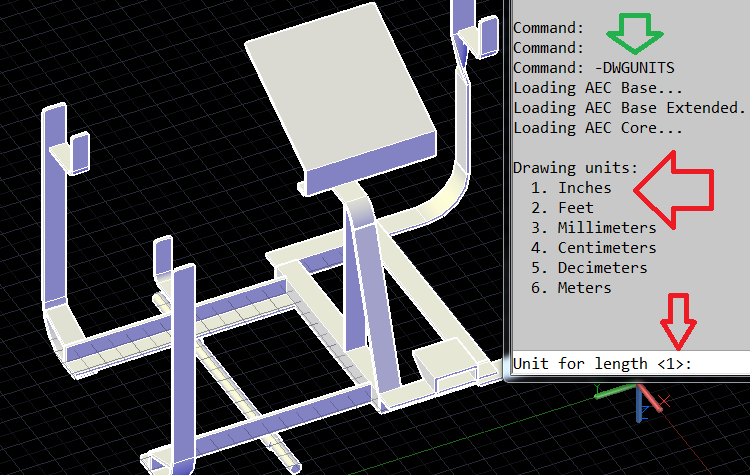This screenshot has width=750, height=475.
Task: Select the '5. Decimeters' option text
Action: tap(589, 268)
